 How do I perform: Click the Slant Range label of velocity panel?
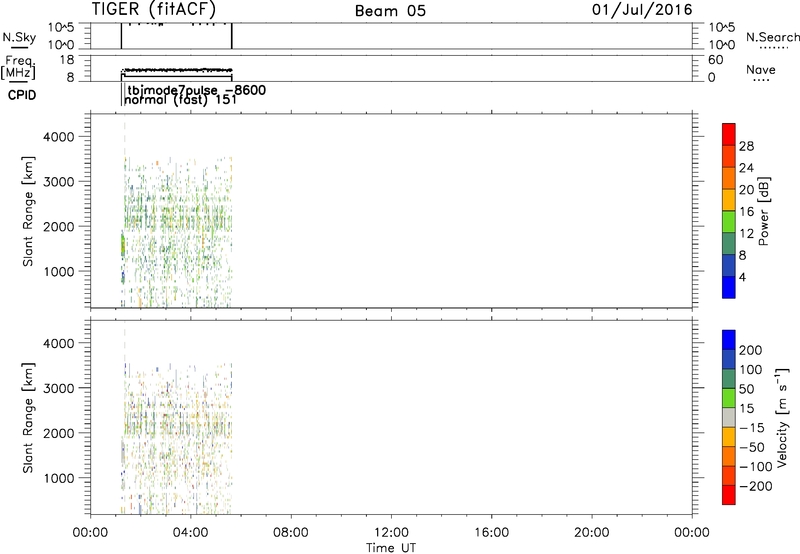pos(28,418)
